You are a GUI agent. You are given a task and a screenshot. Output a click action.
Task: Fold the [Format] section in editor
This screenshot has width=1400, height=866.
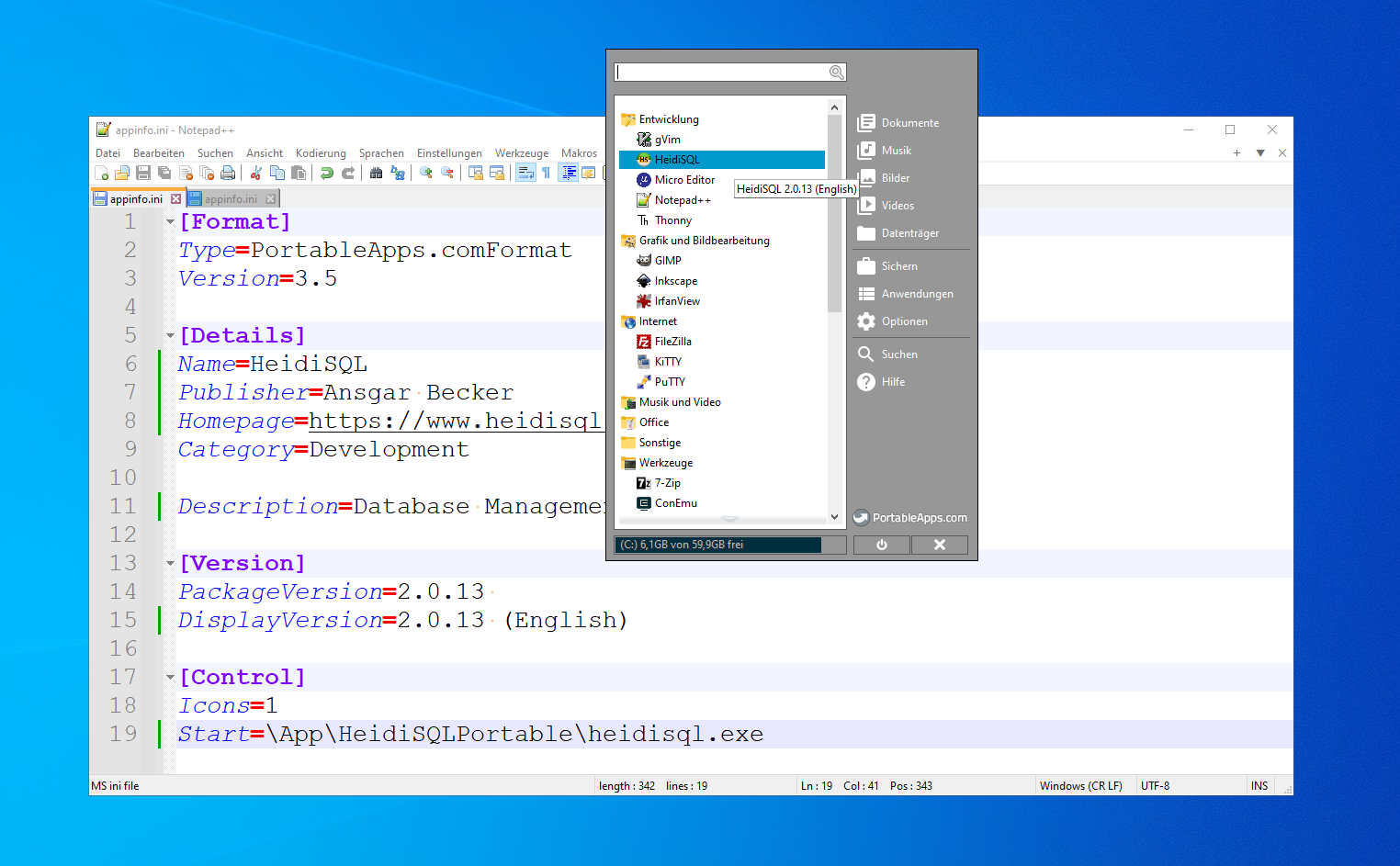[170, 221]
